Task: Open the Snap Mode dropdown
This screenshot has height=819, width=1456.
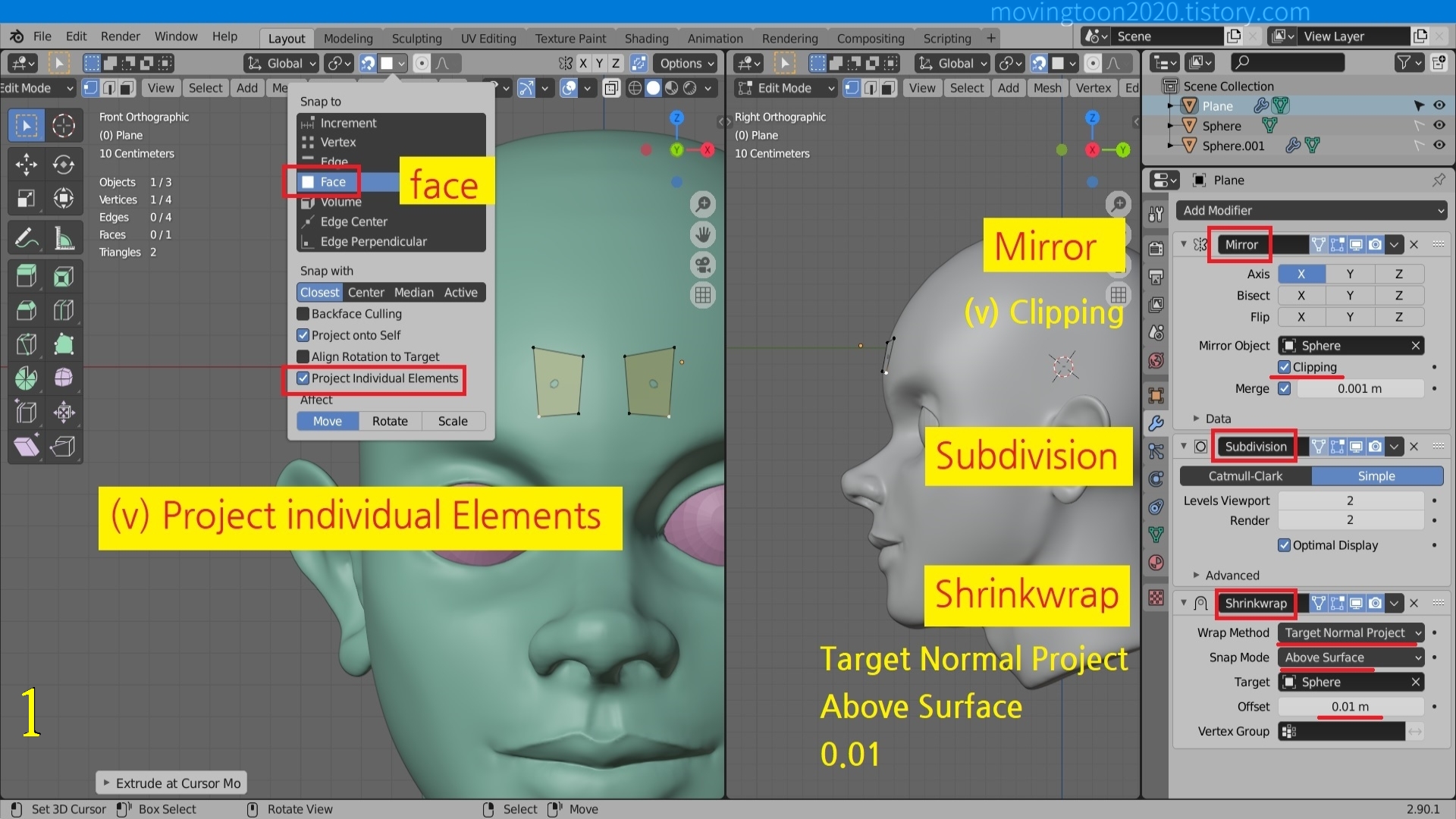Action: [1351, 657]
